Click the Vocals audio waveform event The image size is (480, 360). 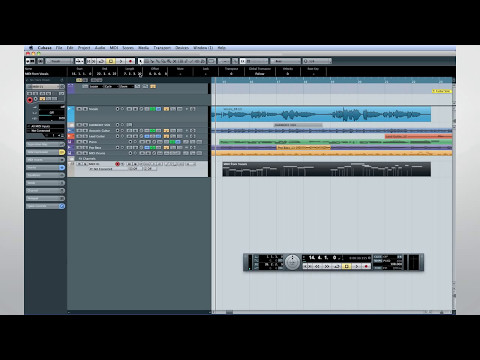[321, 114]
